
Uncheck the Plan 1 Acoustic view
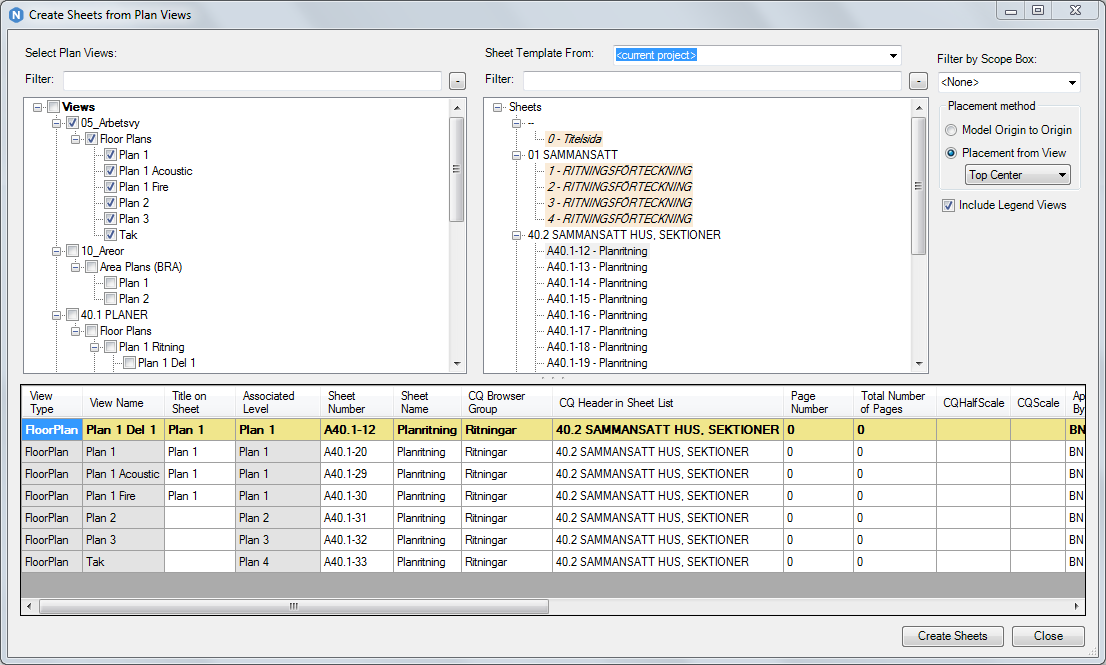click(110, 170)
